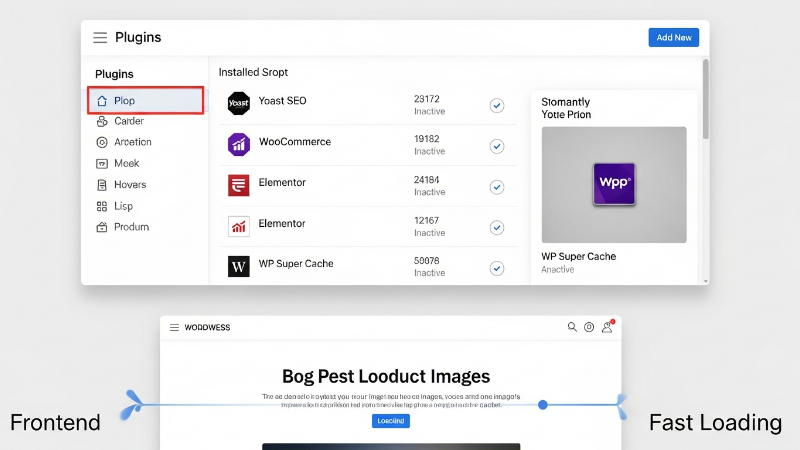Go to Hovars in the sidebar

pyautogui.click(x=130, y=185)
